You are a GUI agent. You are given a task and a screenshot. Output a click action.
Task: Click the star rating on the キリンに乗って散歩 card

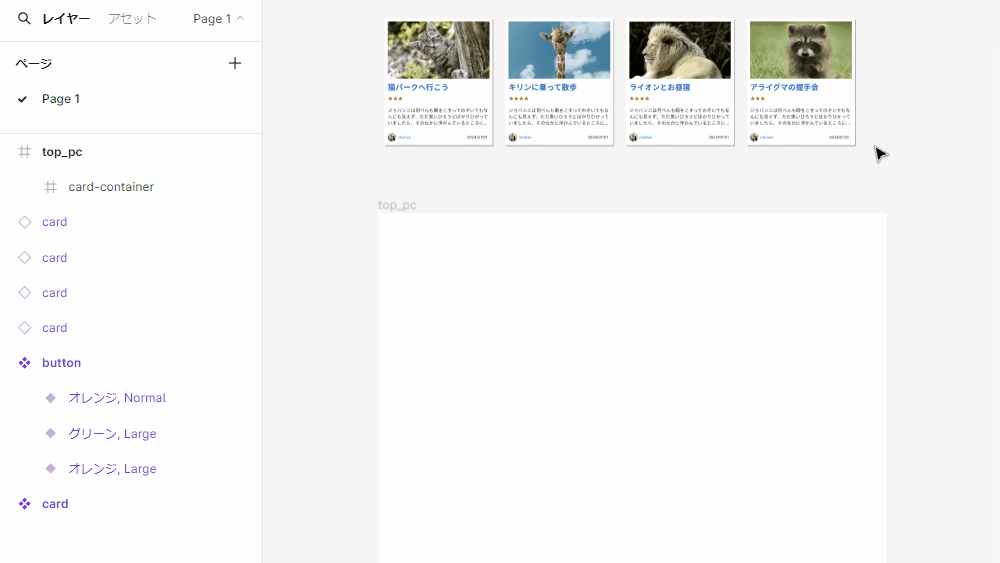pyautogui.click(x=518, y=99)
